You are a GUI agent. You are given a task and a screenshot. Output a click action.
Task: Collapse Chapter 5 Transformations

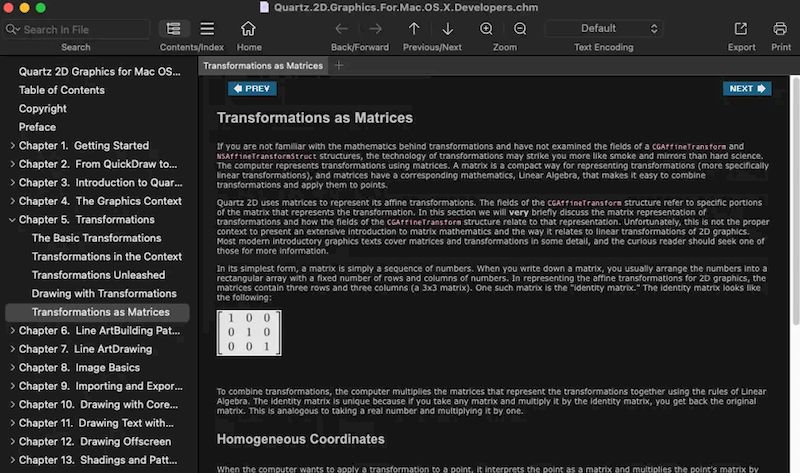click(x=12, y=219)
